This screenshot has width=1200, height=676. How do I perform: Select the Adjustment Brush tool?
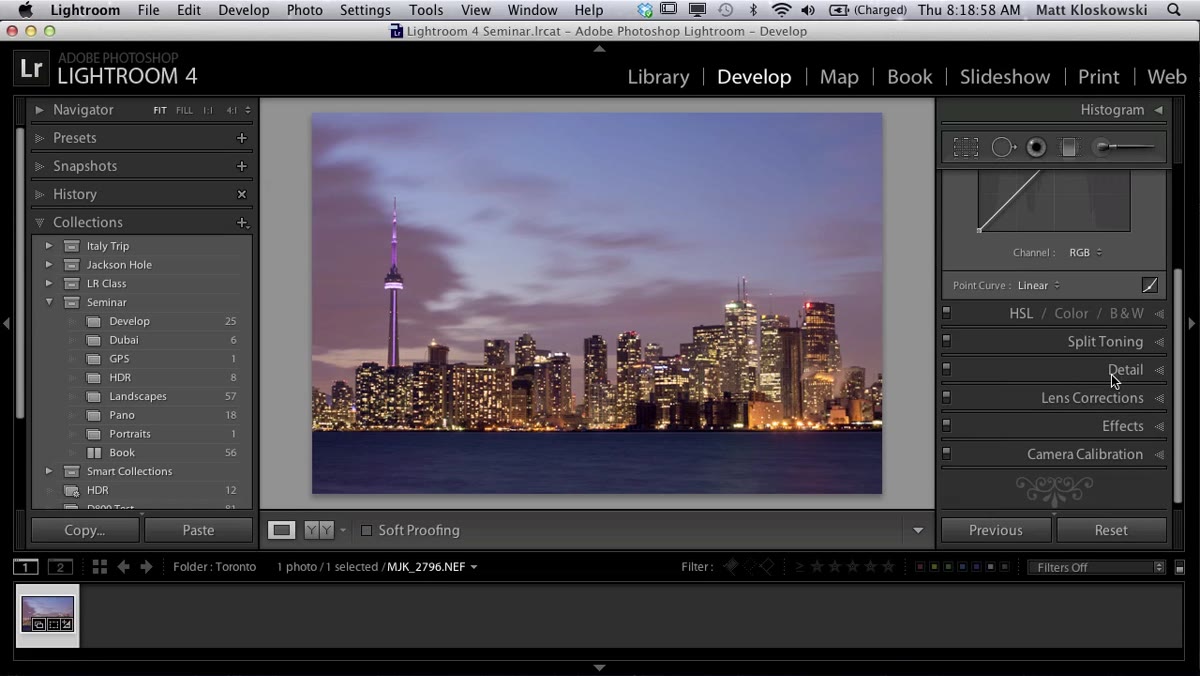(x=1125, y=148)
